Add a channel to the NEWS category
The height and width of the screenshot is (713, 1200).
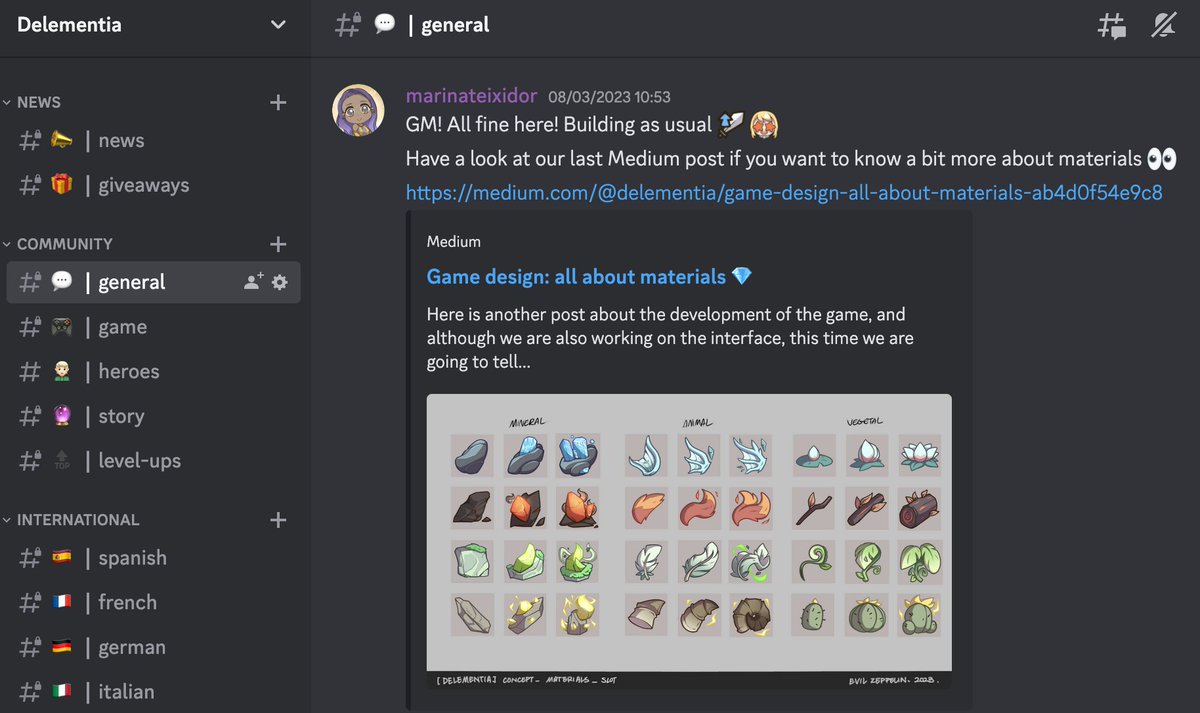pyautogui.click(x=279, y=102)
